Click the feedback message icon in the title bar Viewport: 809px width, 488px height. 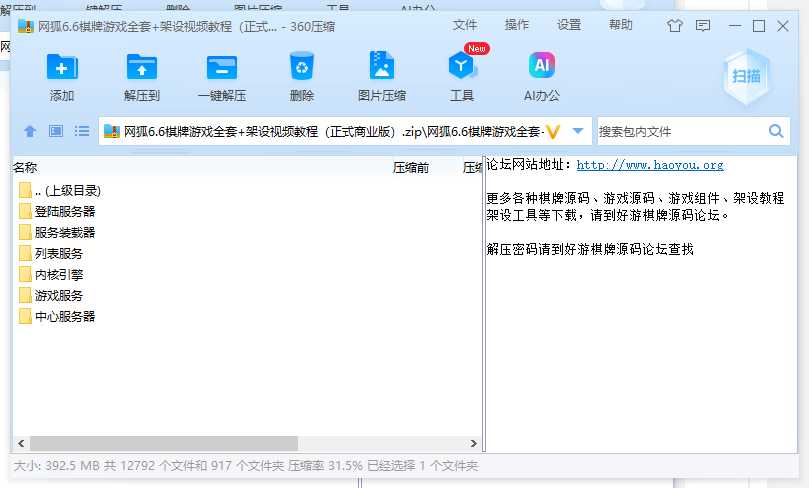point(703,25)
